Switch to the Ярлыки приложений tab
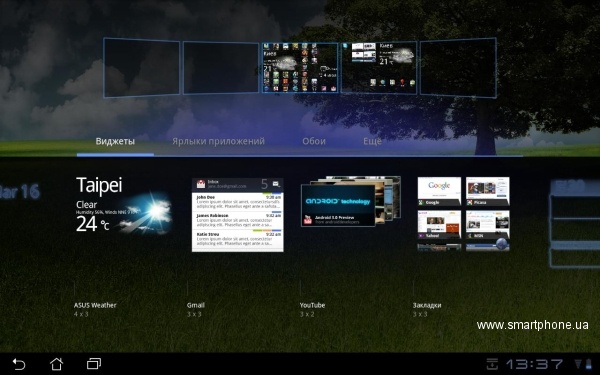 coord(218,141)
